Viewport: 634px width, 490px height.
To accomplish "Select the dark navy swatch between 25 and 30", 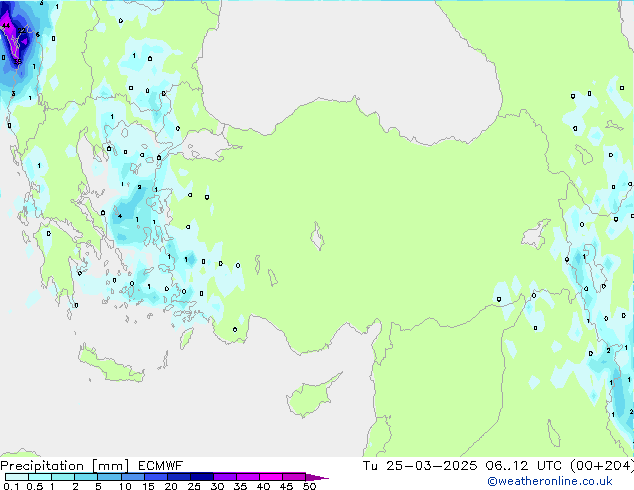I will coord(202,477).
